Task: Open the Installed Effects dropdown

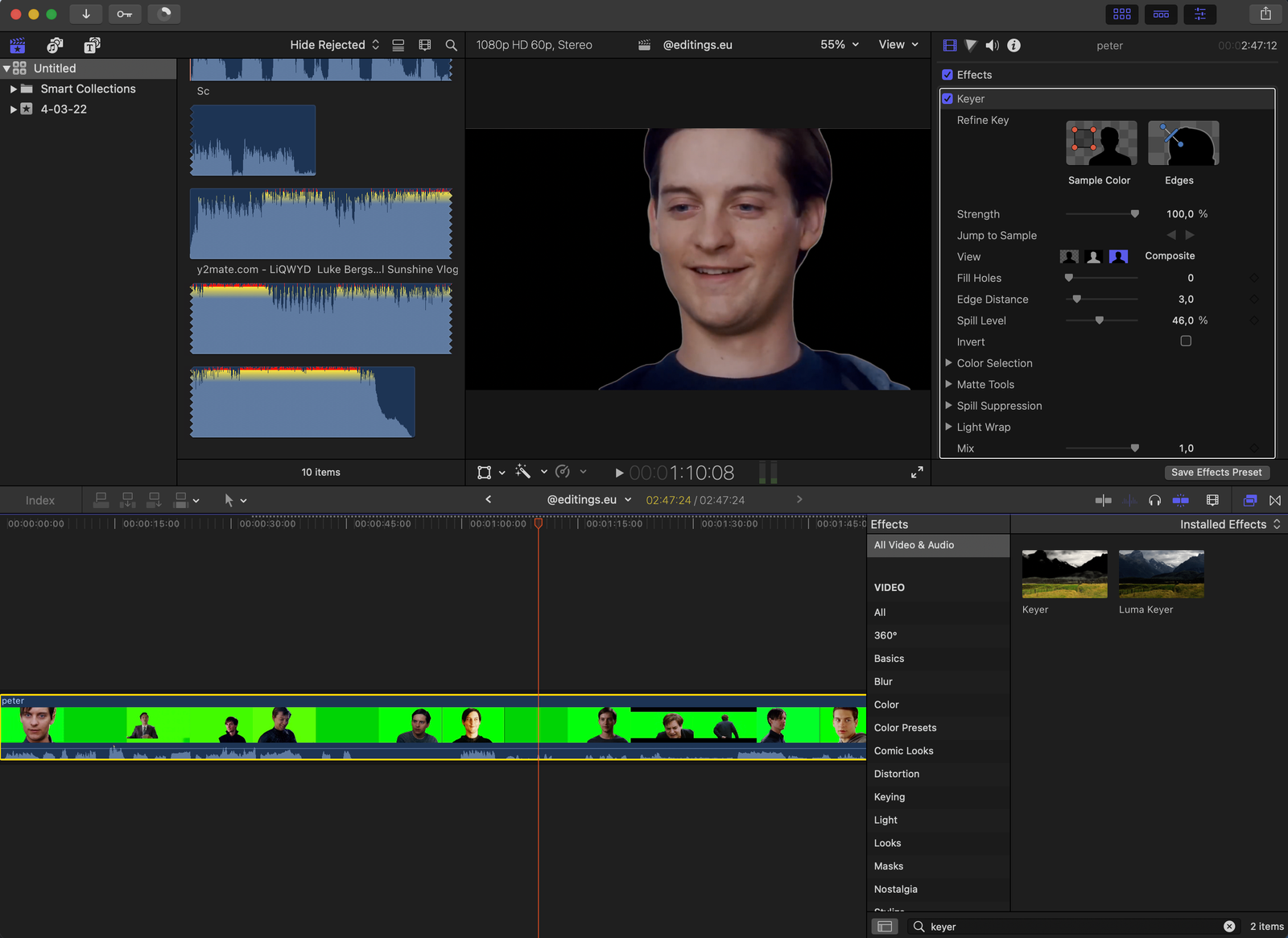Action: pyautogui.click(x=1230, y=524)
